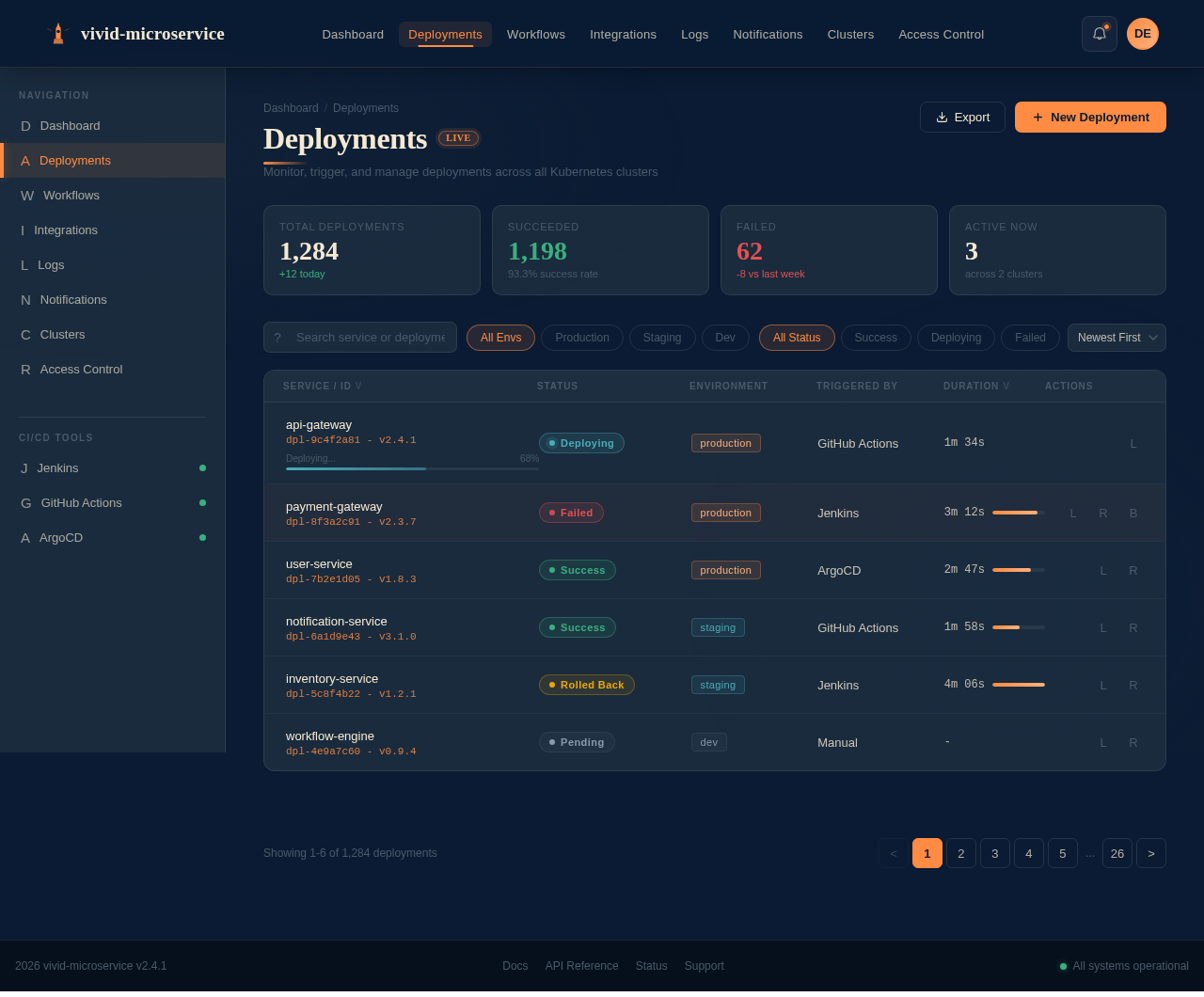Open the notifications bell icon

point(1099,33)
